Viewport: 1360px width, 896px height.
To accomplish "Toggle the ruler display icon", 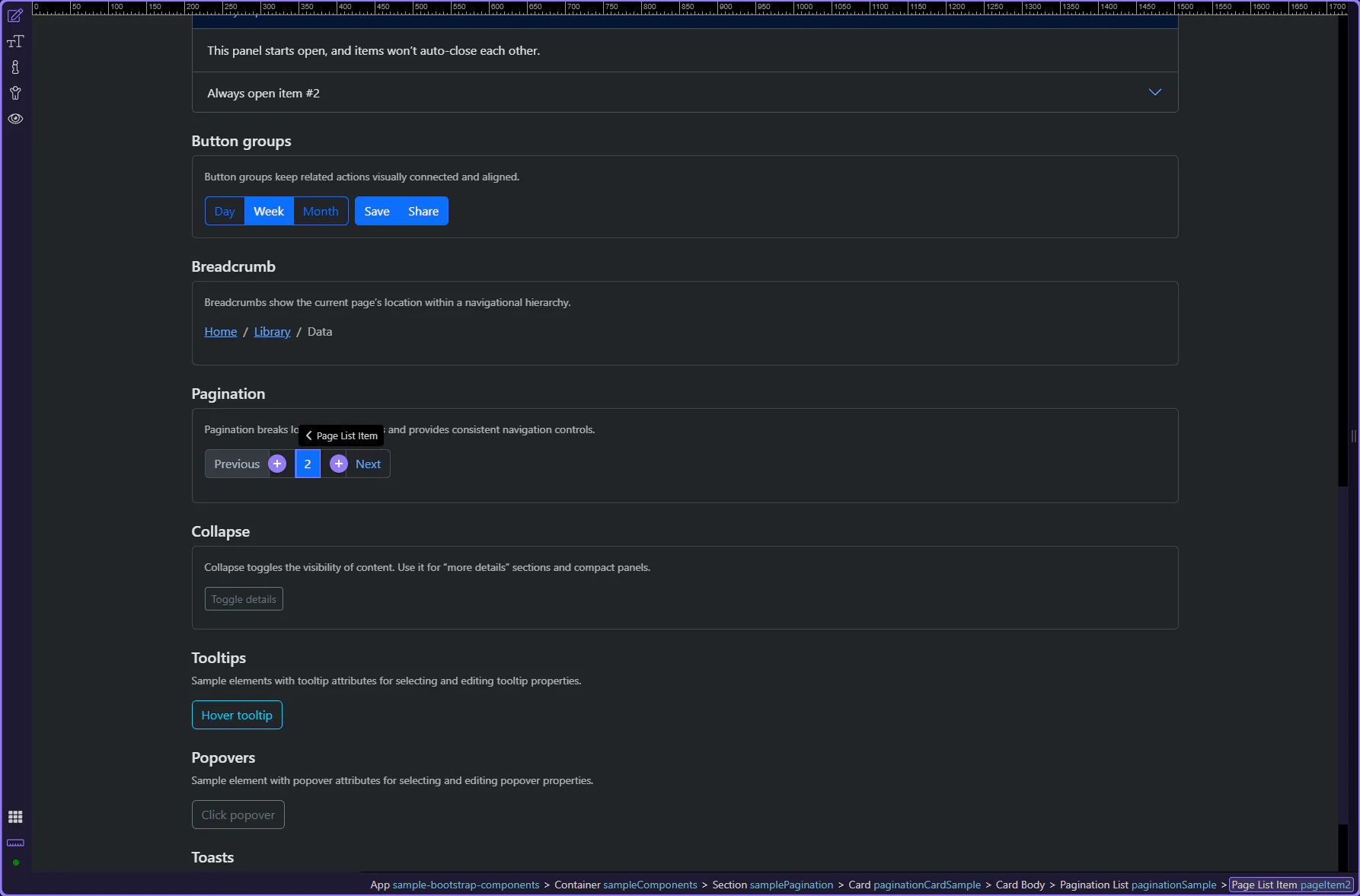I will coord(15,843).
